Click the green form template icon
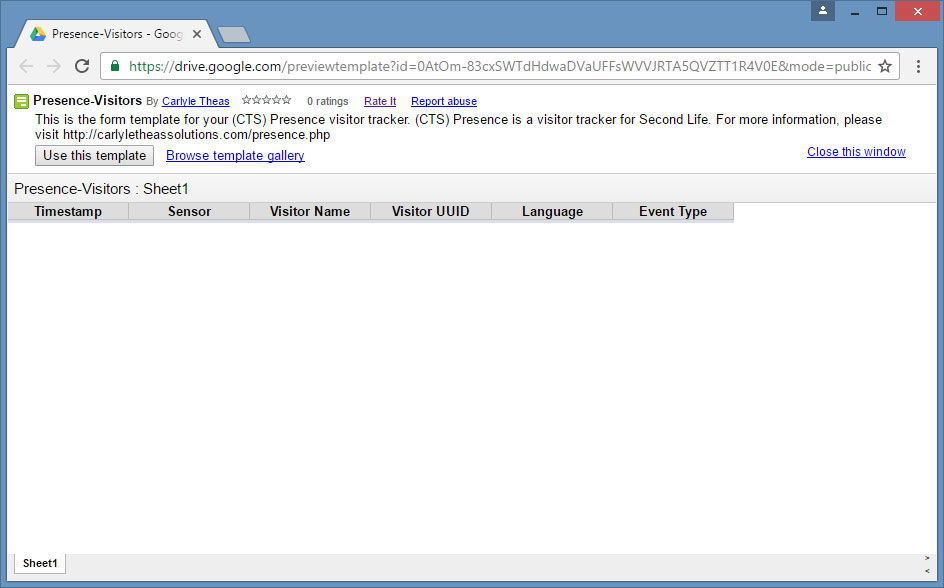 click(21, 101)
